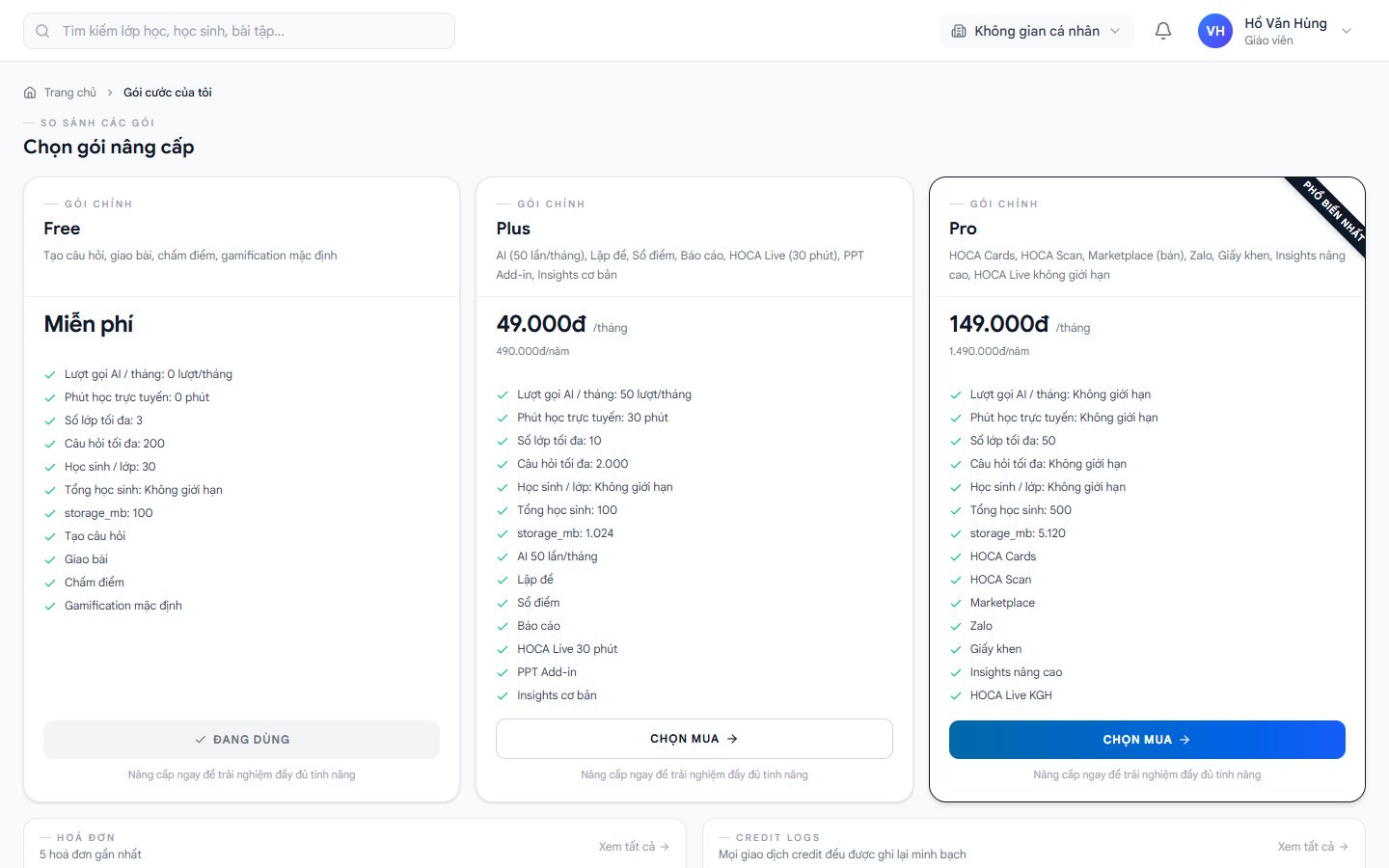Focus the search field for classes and students
This screenshot has height=868, width=1389.
point(239,31)
